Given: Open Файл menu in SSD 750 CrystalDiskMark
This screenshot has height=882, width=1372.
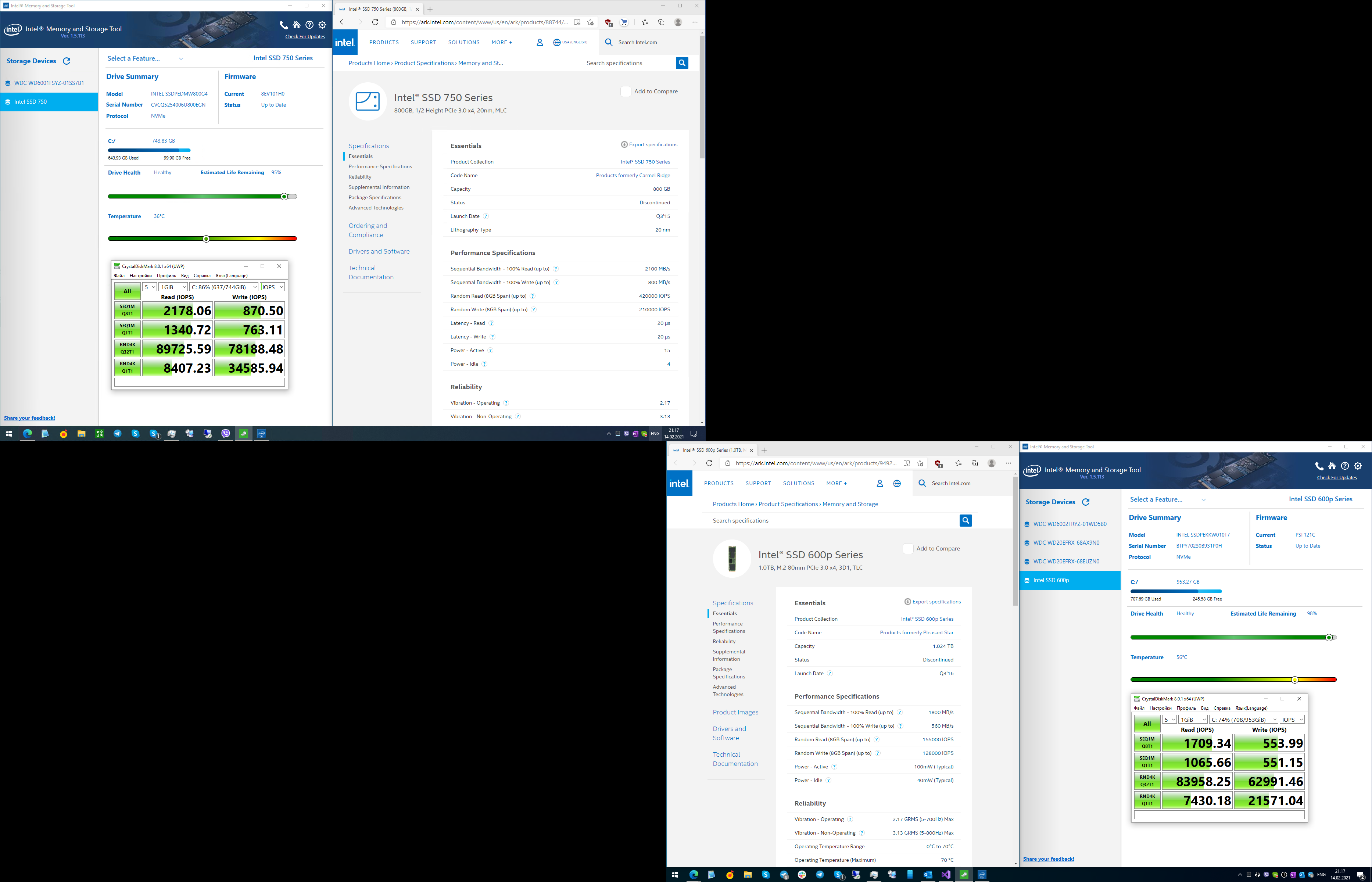Looking at the screenshot, I should (x=119, y=276).
